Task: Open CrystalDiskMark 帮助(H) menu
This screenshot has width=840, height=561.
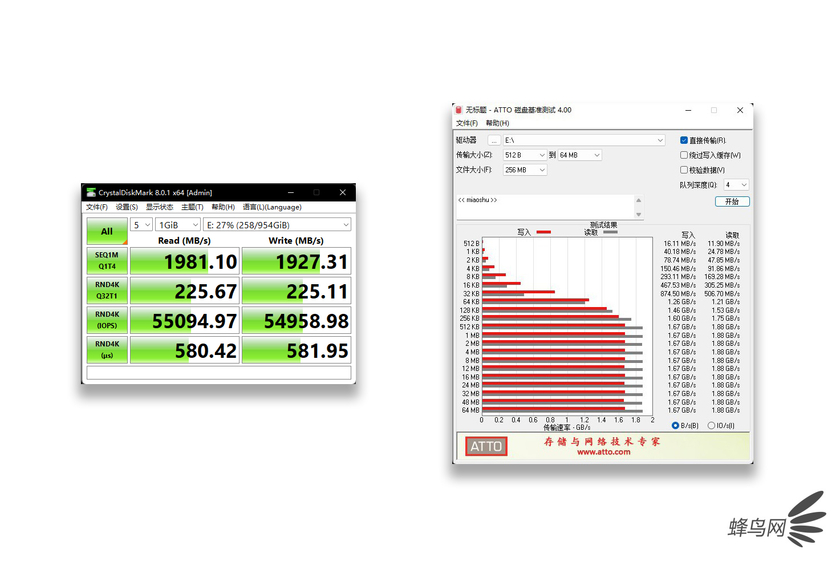Action: (223, 207)
